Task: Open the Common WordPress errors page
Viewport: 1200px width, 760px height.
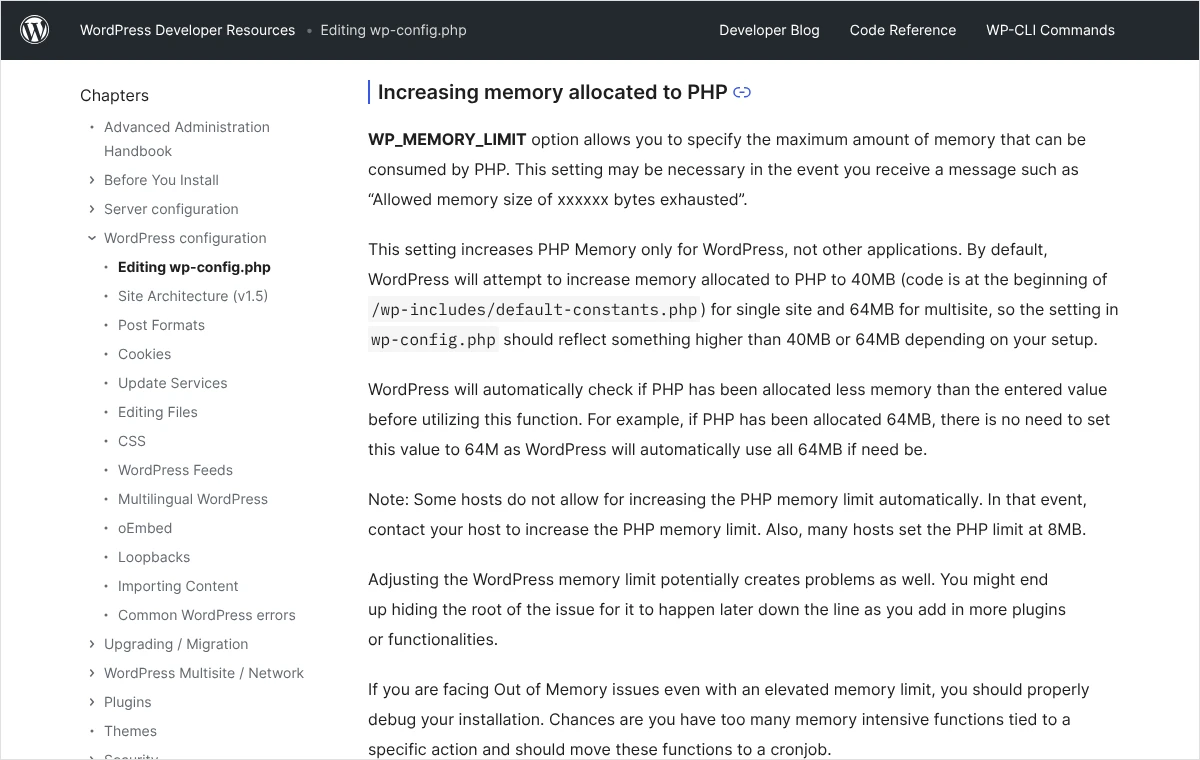Action: [x=207, y=615]
